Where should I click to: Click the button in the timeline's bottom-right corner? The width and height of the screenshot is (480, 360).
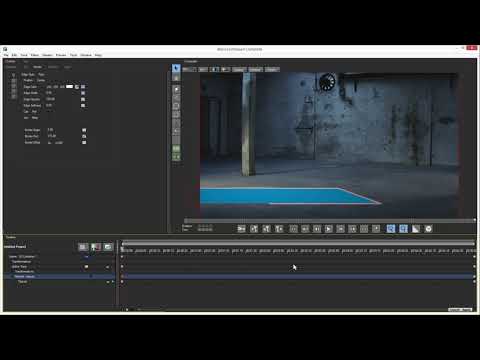[x=460, y=310]
